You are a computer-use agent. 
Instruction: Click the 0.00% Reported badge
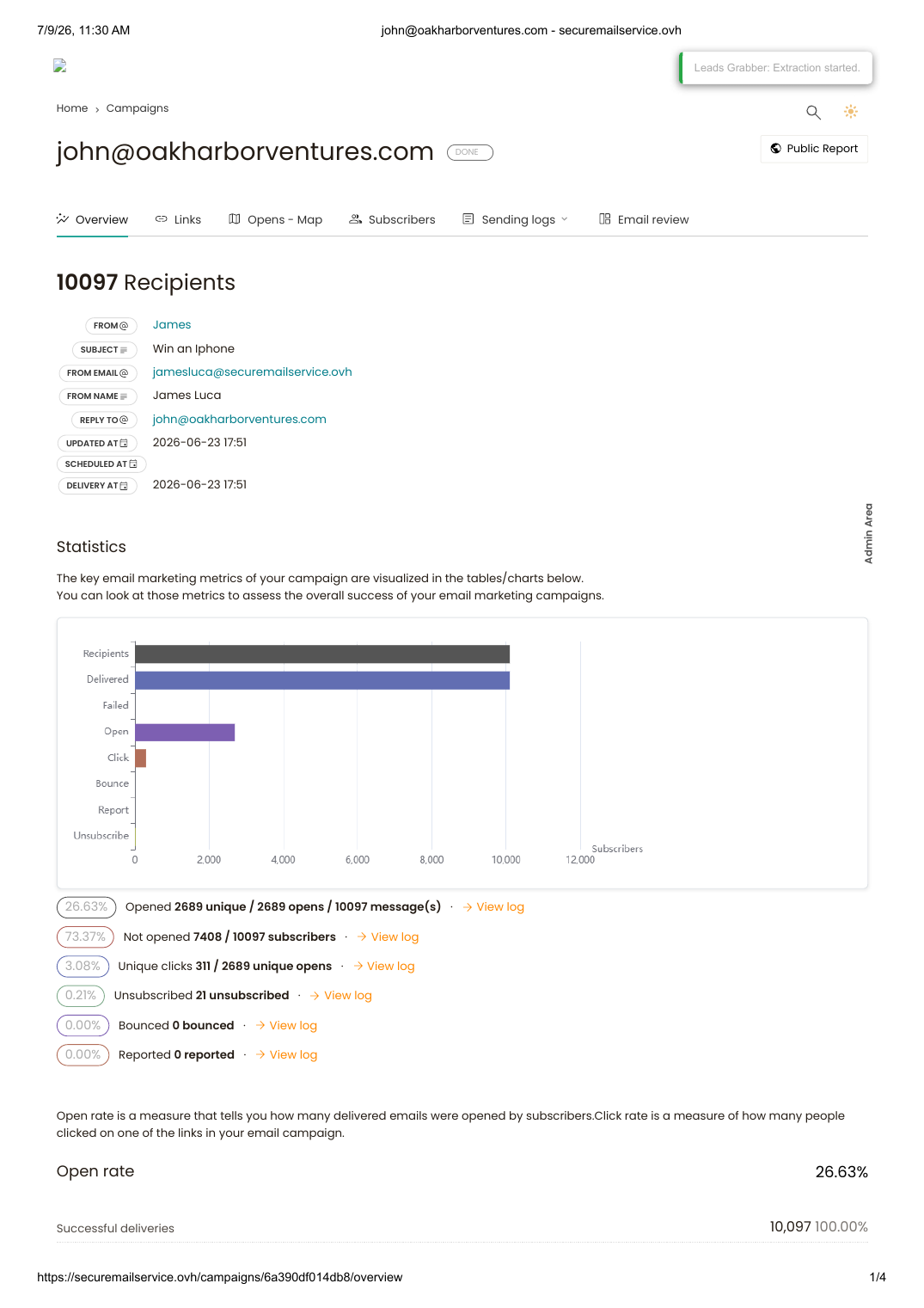(x=83, y=1054)
